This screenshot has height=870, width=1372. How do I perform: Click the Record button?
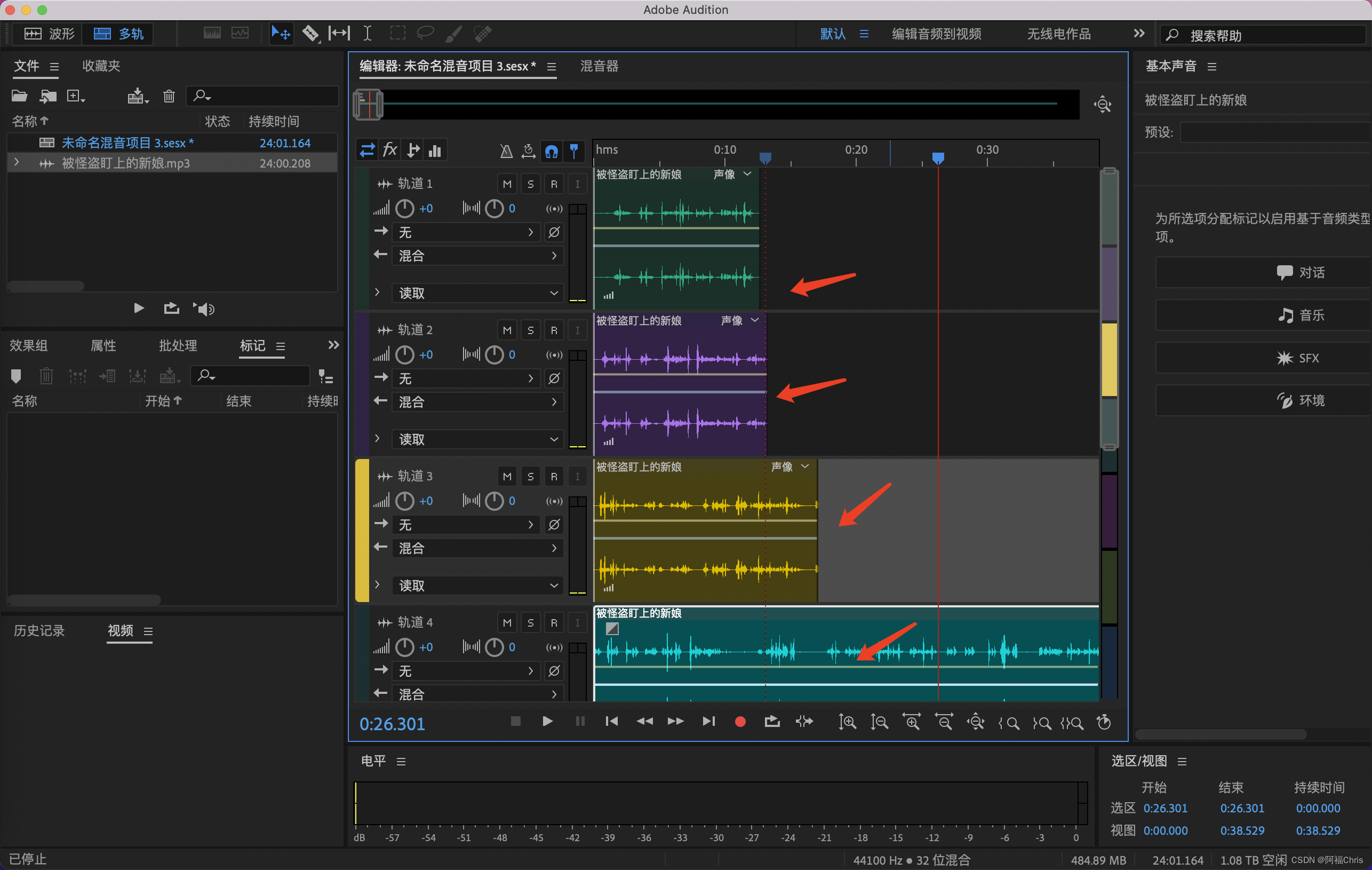[740, 722]
